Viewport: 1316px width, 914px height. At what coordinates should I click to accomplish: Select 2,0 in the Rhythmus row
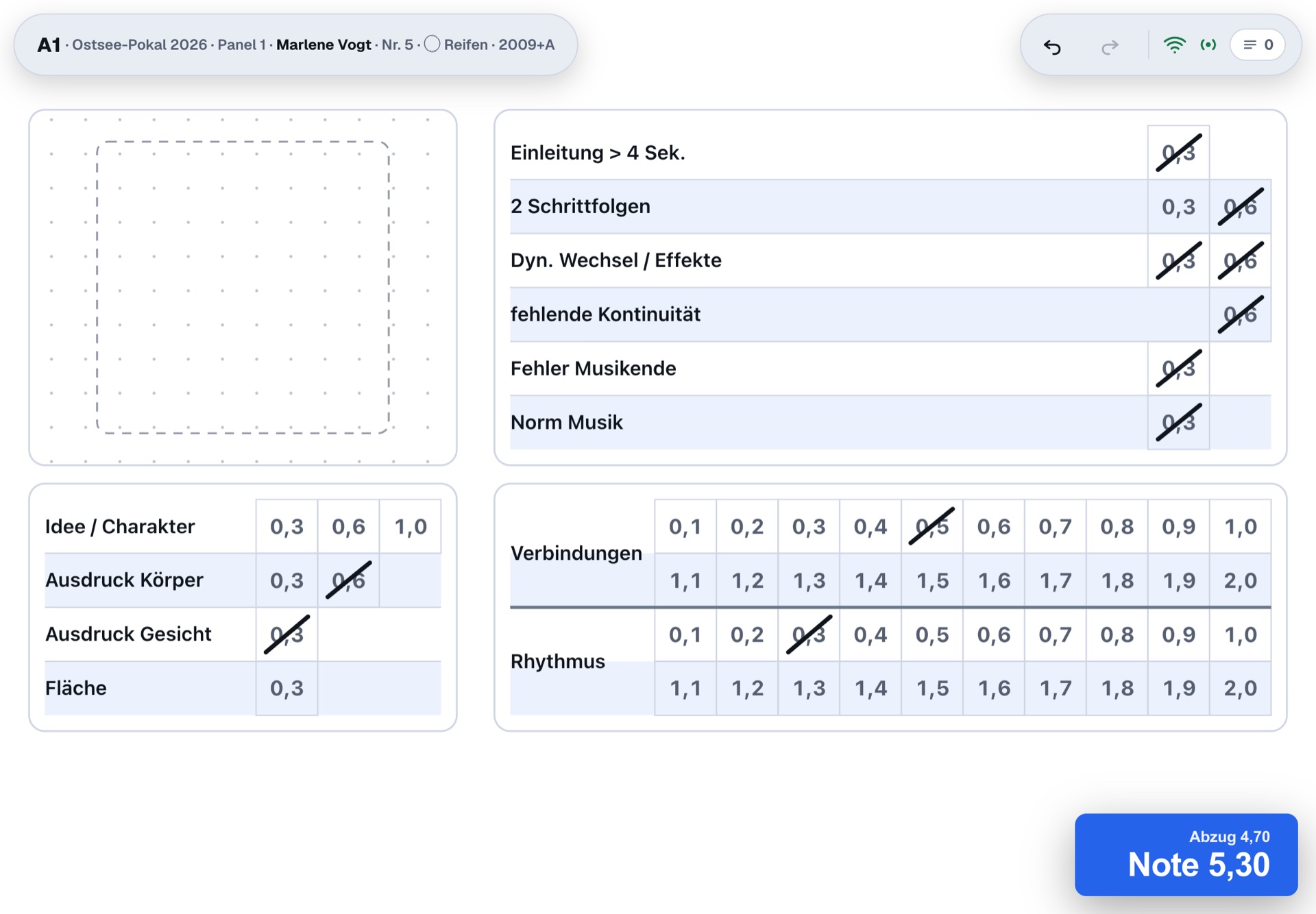(x=1241, y=688)
